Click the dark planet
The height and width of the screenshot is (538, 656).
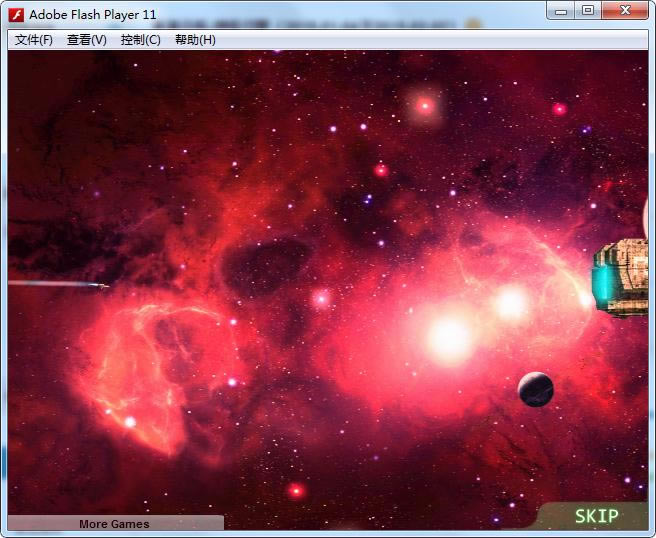click(536, 389)
